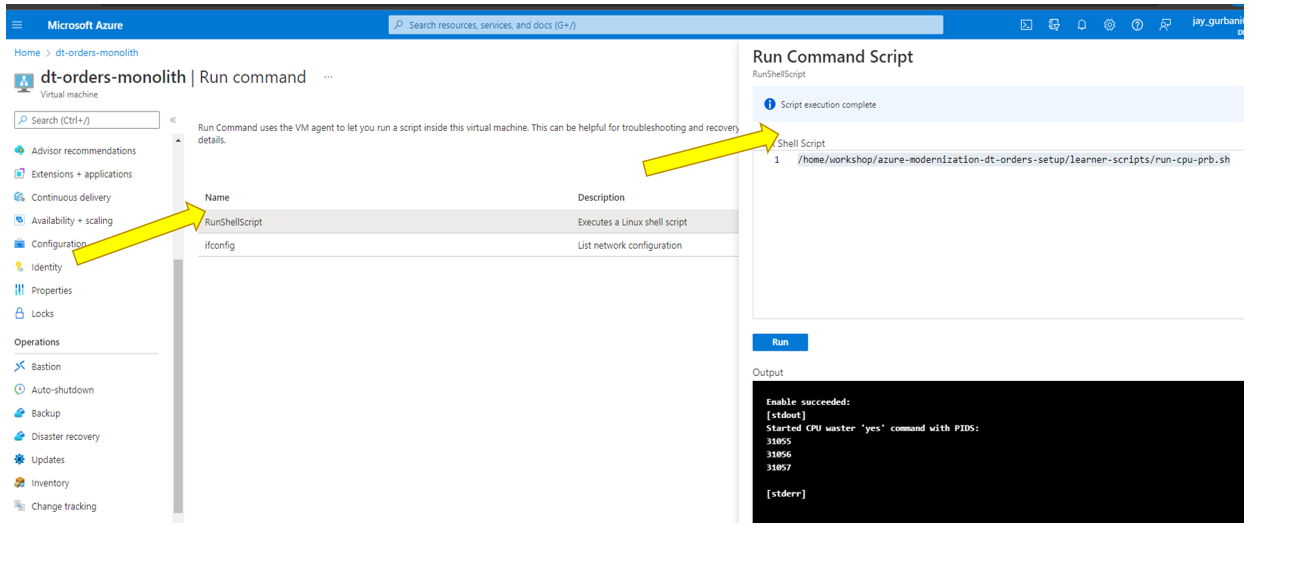Image resolution: width=1316 pixels, height=570 pixels.
Task: Open the help question mark icon
Action: 1137,25
